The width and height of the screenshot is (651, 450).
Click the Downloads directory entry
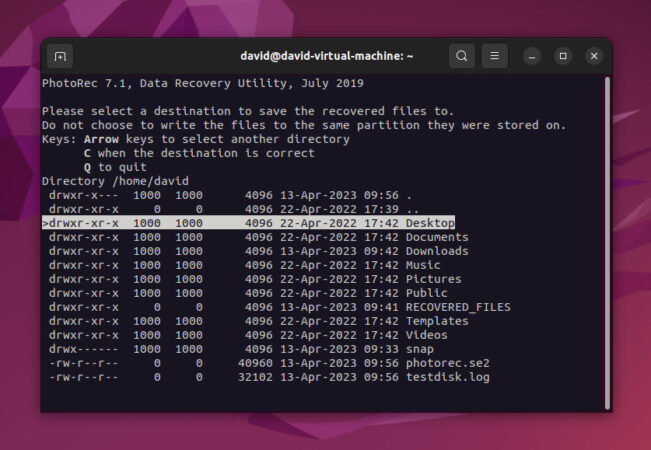point(436,251)
